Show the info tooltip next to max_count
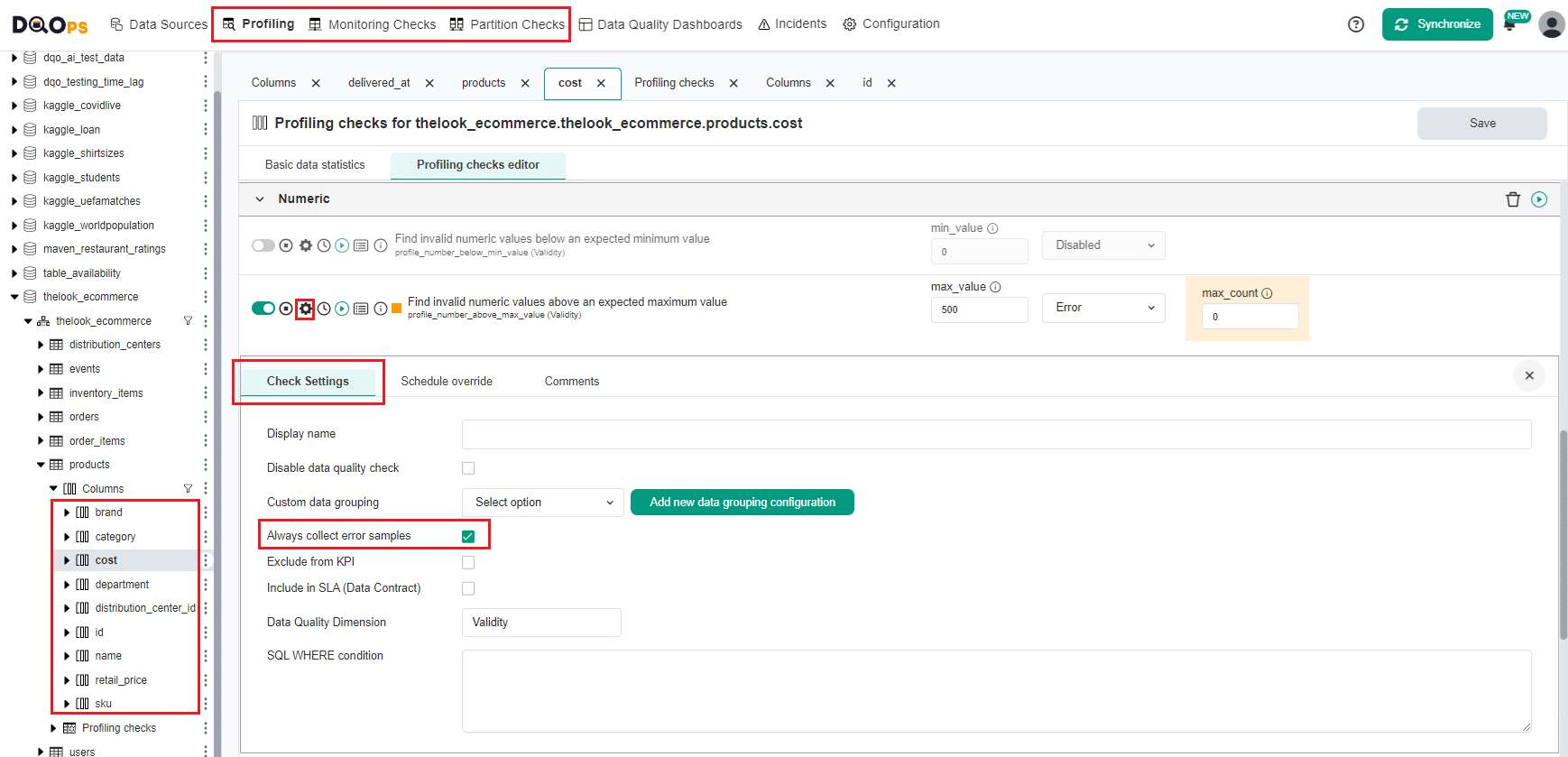This screenshot has height=757, width=1568. pos(1267,293)
